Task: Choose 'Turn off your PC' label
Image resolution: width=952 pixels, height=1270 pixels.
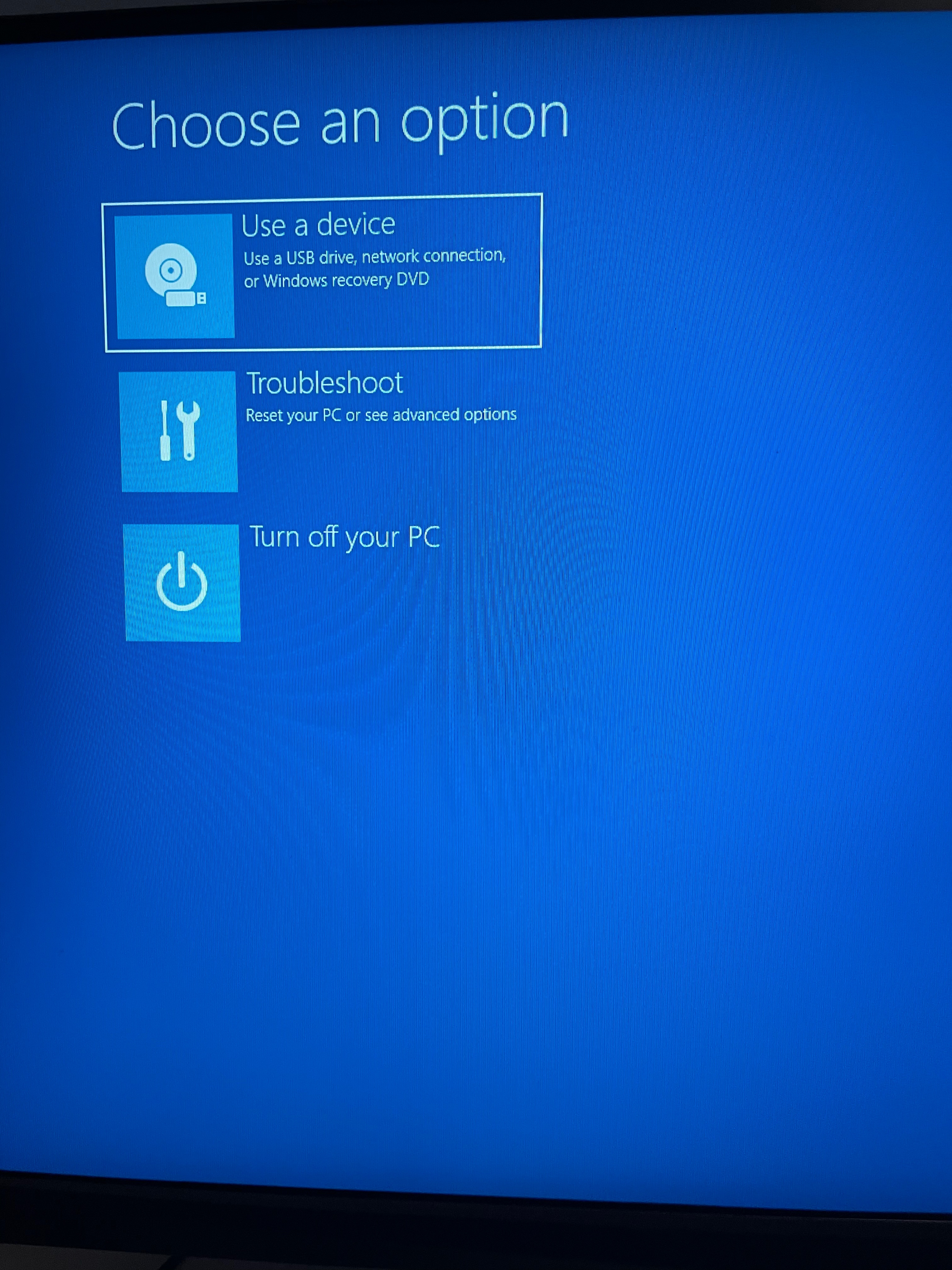Action: click(x=344, y=537)
